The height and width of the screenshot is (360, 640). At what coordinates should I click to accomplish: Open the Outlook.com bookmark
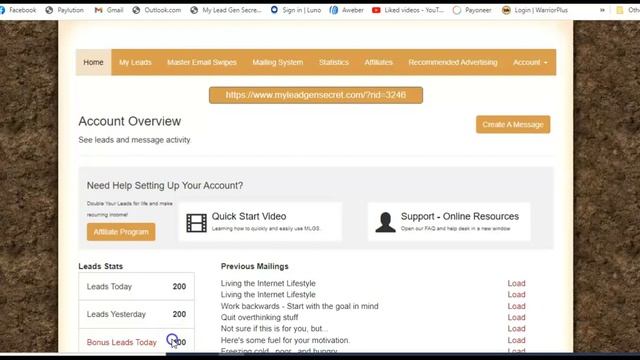157,10
